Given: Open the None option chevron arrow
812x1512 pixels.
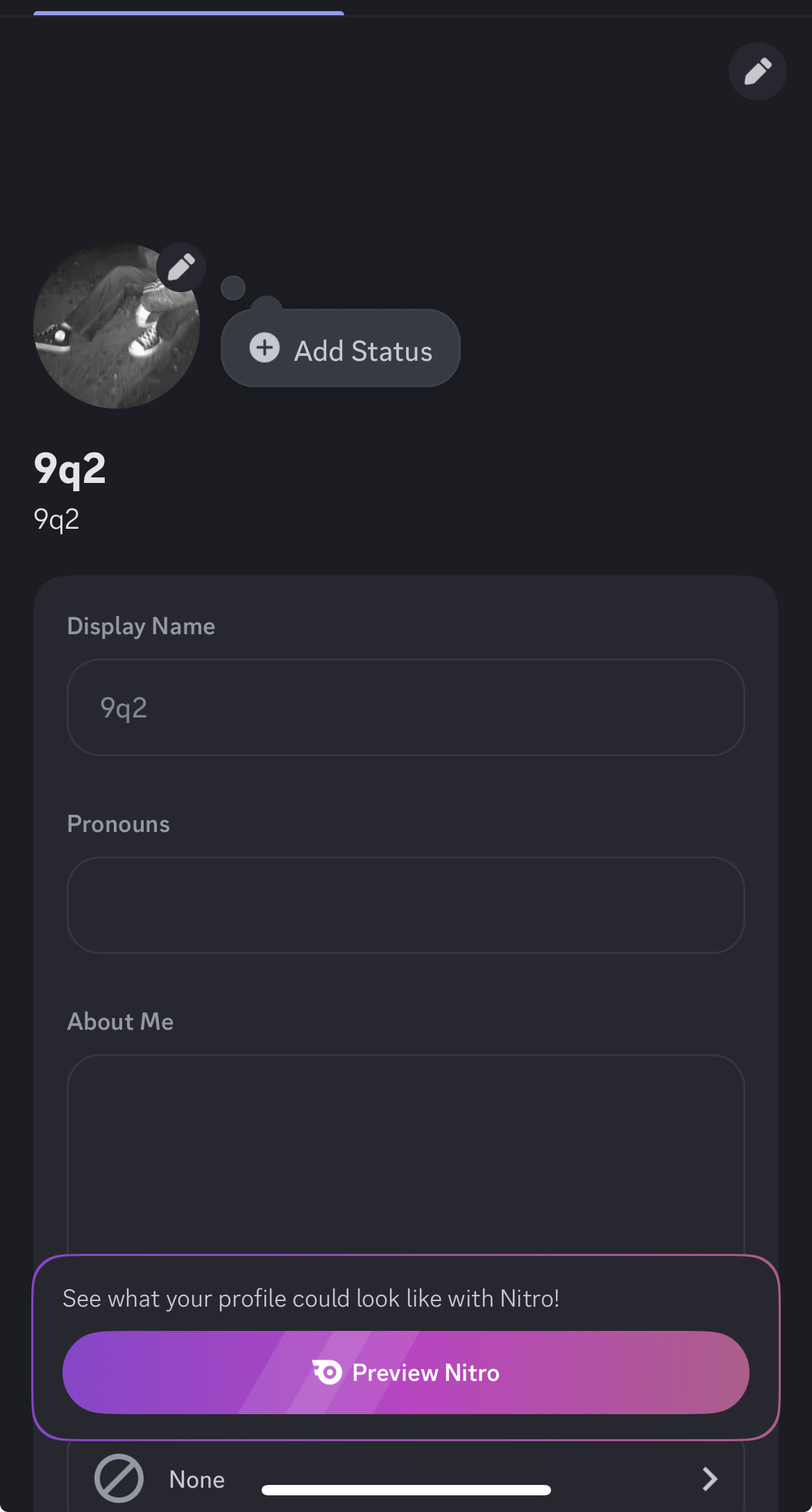Looking at the screenshot, I should click(x=709, y=1479).
